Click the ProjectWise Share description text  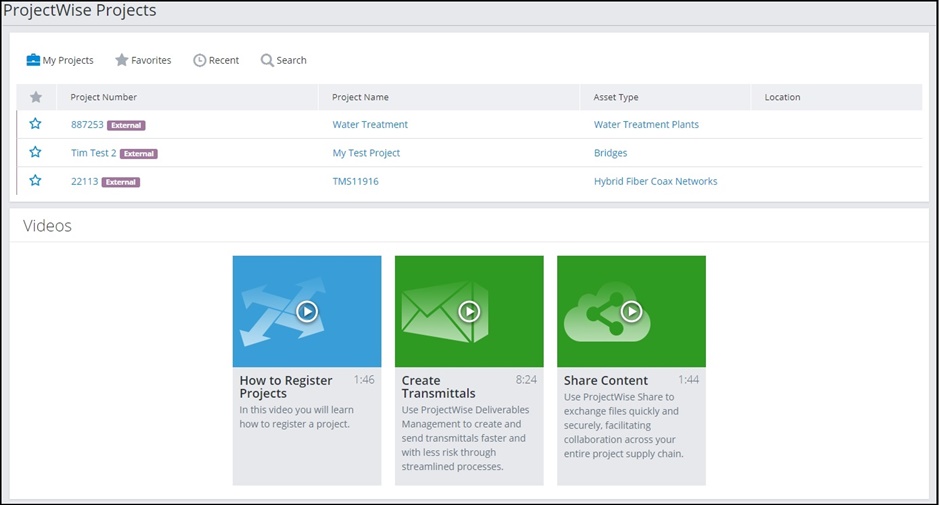click(x=623, y=425)
